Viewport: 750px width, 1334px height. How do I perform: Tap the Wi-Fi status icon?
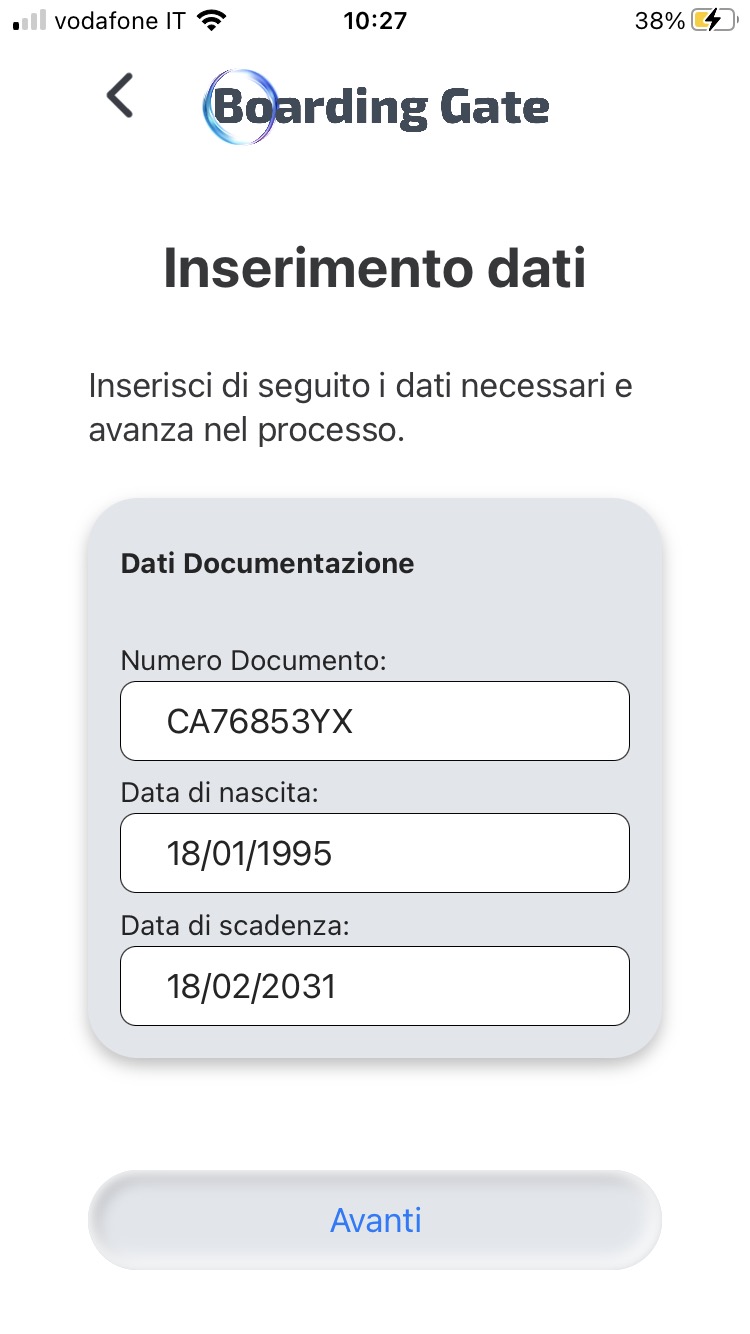212,21
